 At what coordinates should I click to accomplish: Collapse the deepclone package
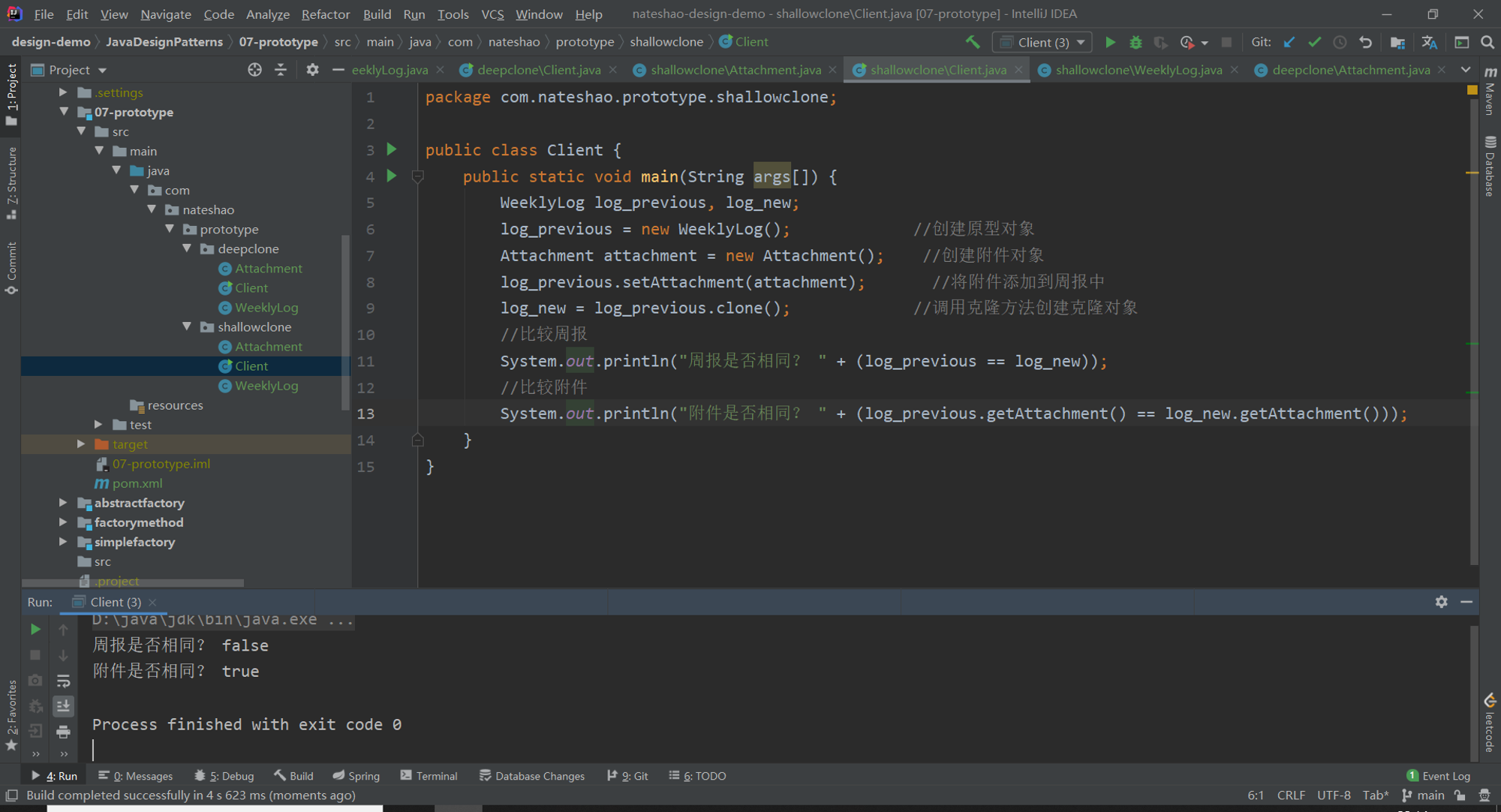[x=187, y=248]
